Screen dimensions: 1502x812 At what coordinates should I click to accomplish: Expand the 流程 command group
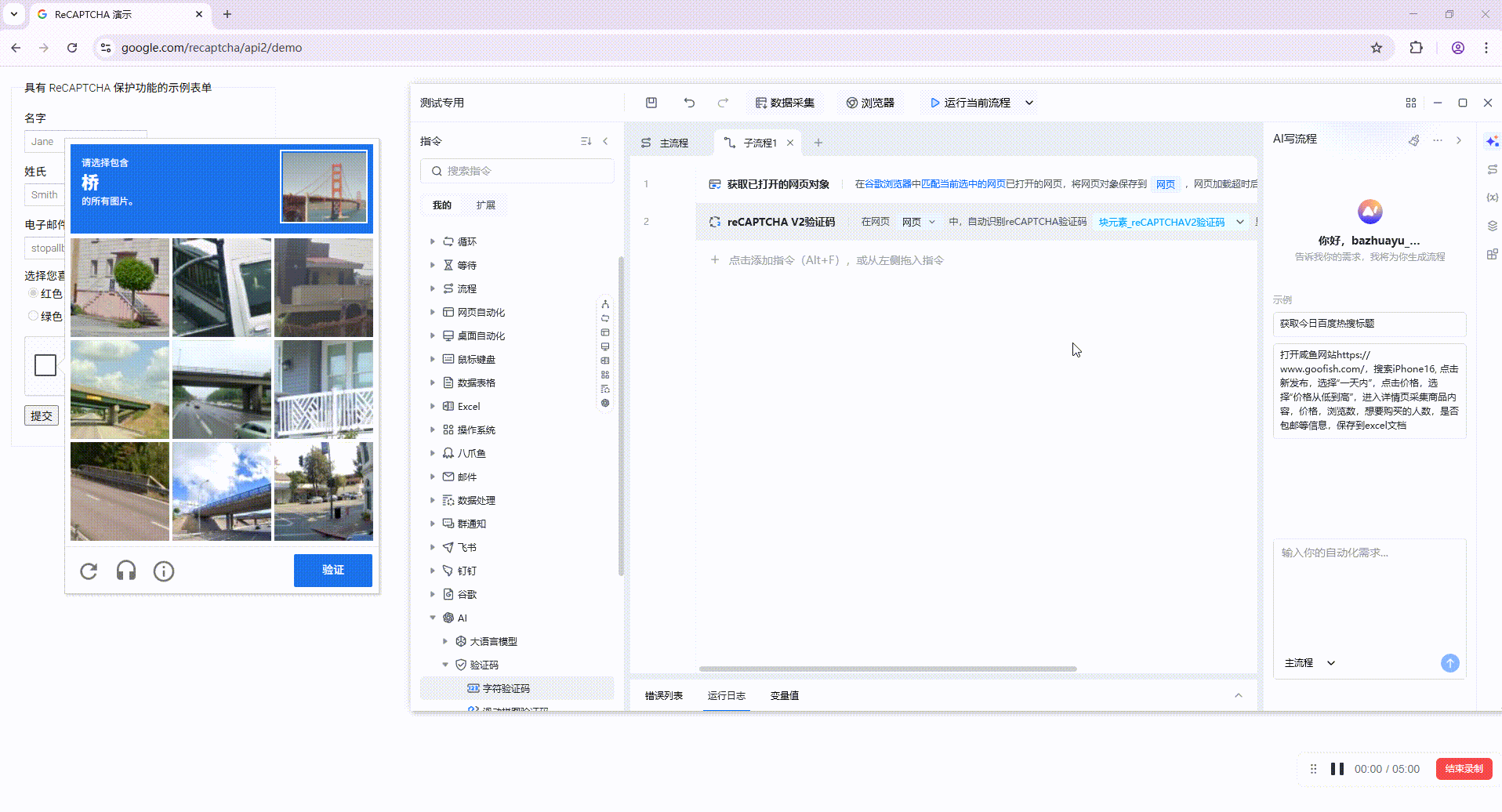tap(433, 288)
